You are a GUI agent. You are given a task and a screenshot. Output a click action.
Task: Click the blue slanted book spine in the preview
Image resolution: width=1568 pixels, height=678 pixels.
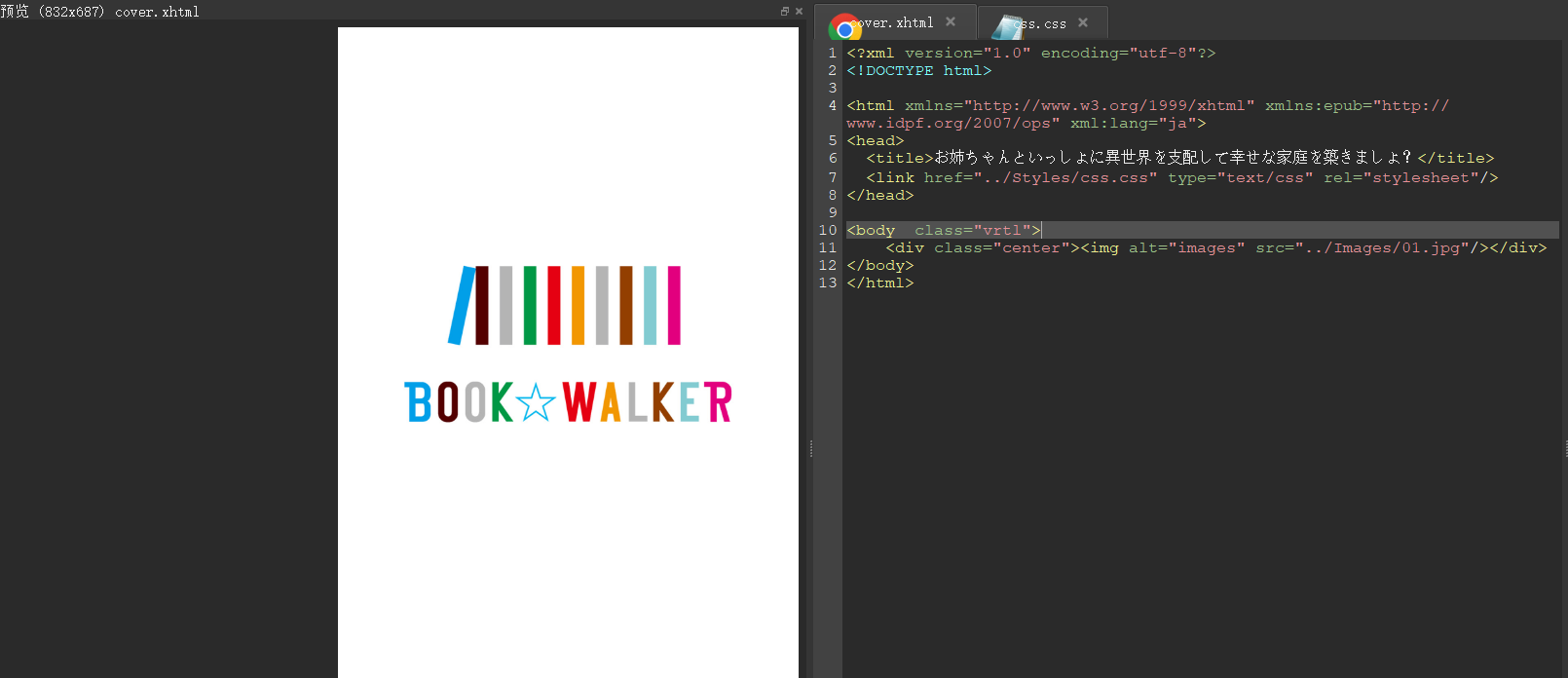coord(461,306)
